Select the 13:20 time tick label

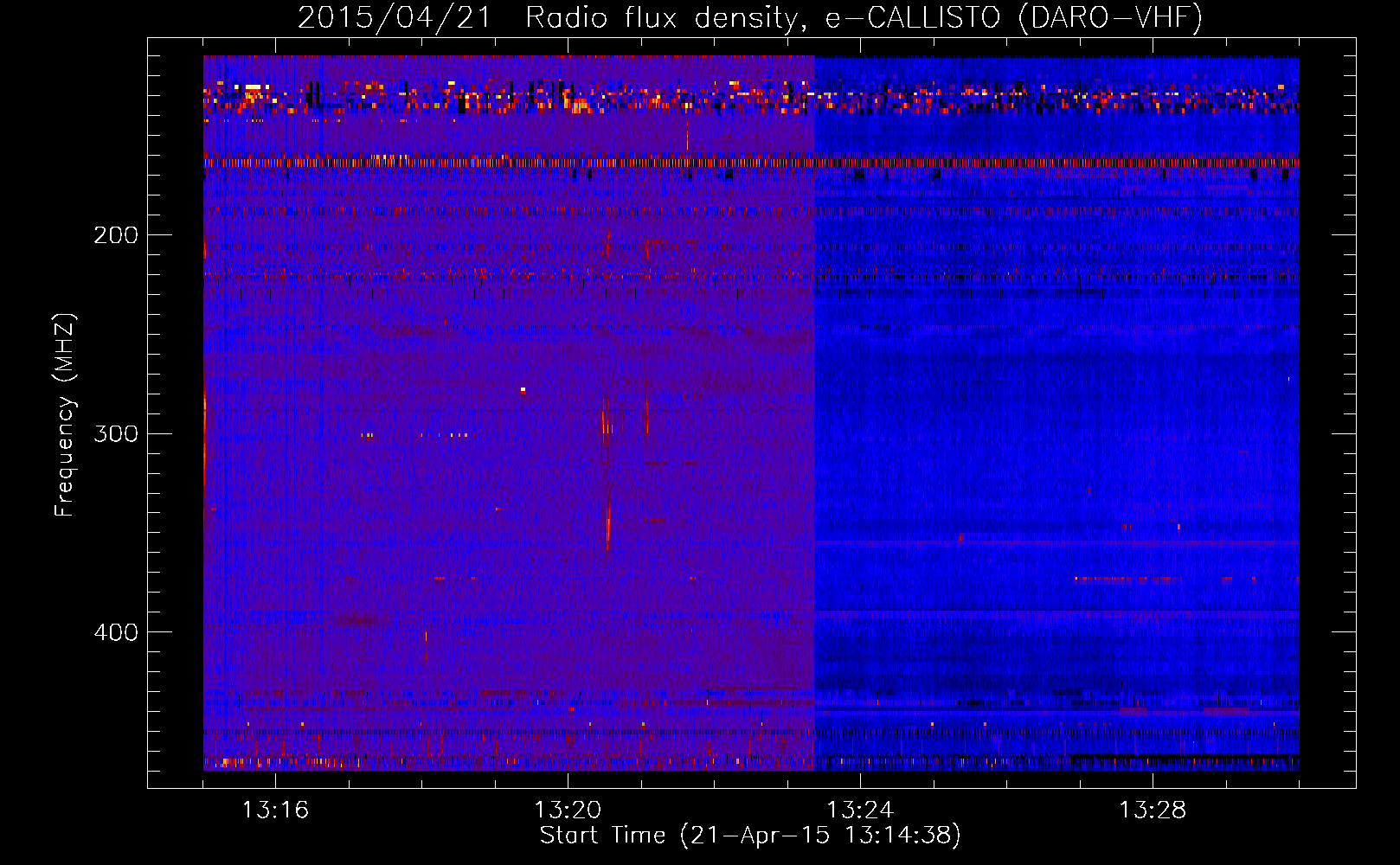568,810
